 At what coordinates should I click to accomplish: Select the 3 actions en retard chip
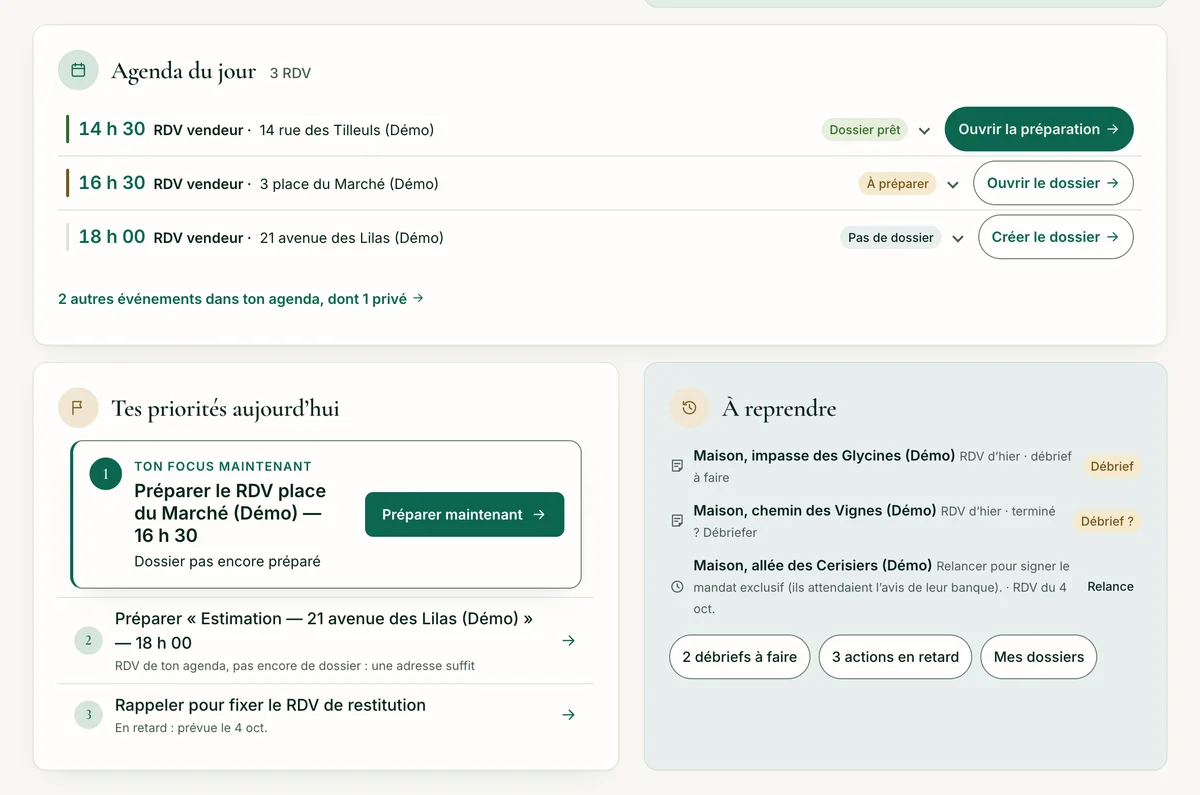point(895,657)
